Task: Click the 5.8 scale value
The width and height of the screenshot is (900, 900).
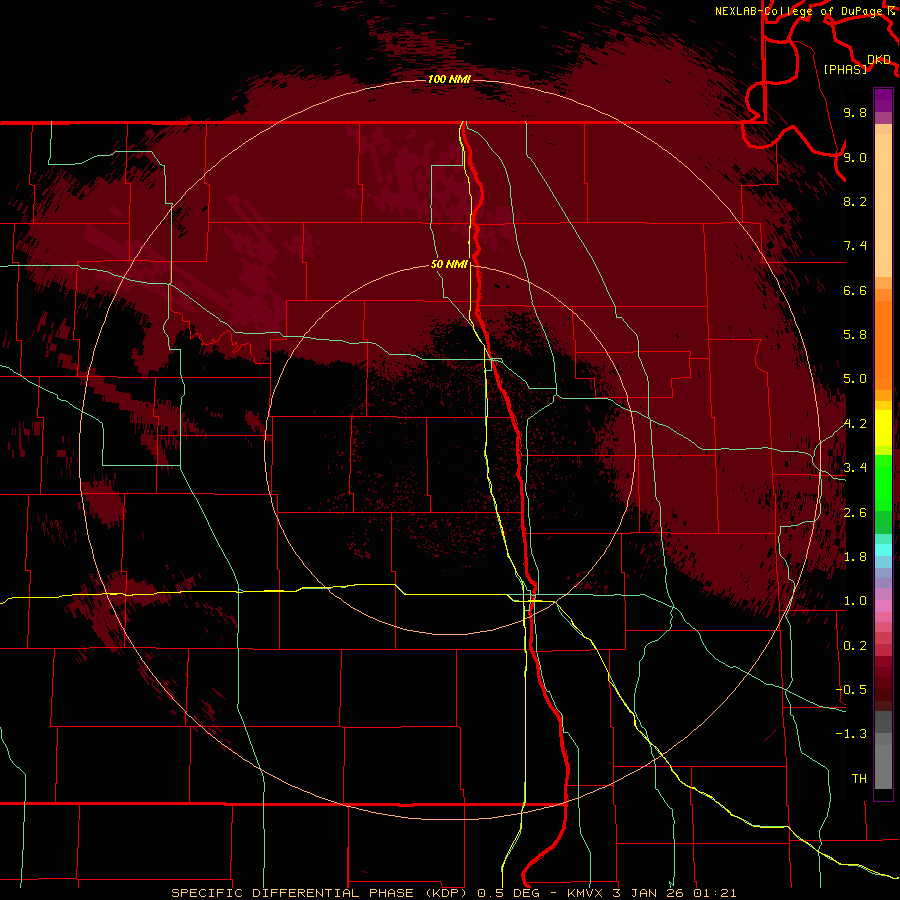Action: pos(855,335)
